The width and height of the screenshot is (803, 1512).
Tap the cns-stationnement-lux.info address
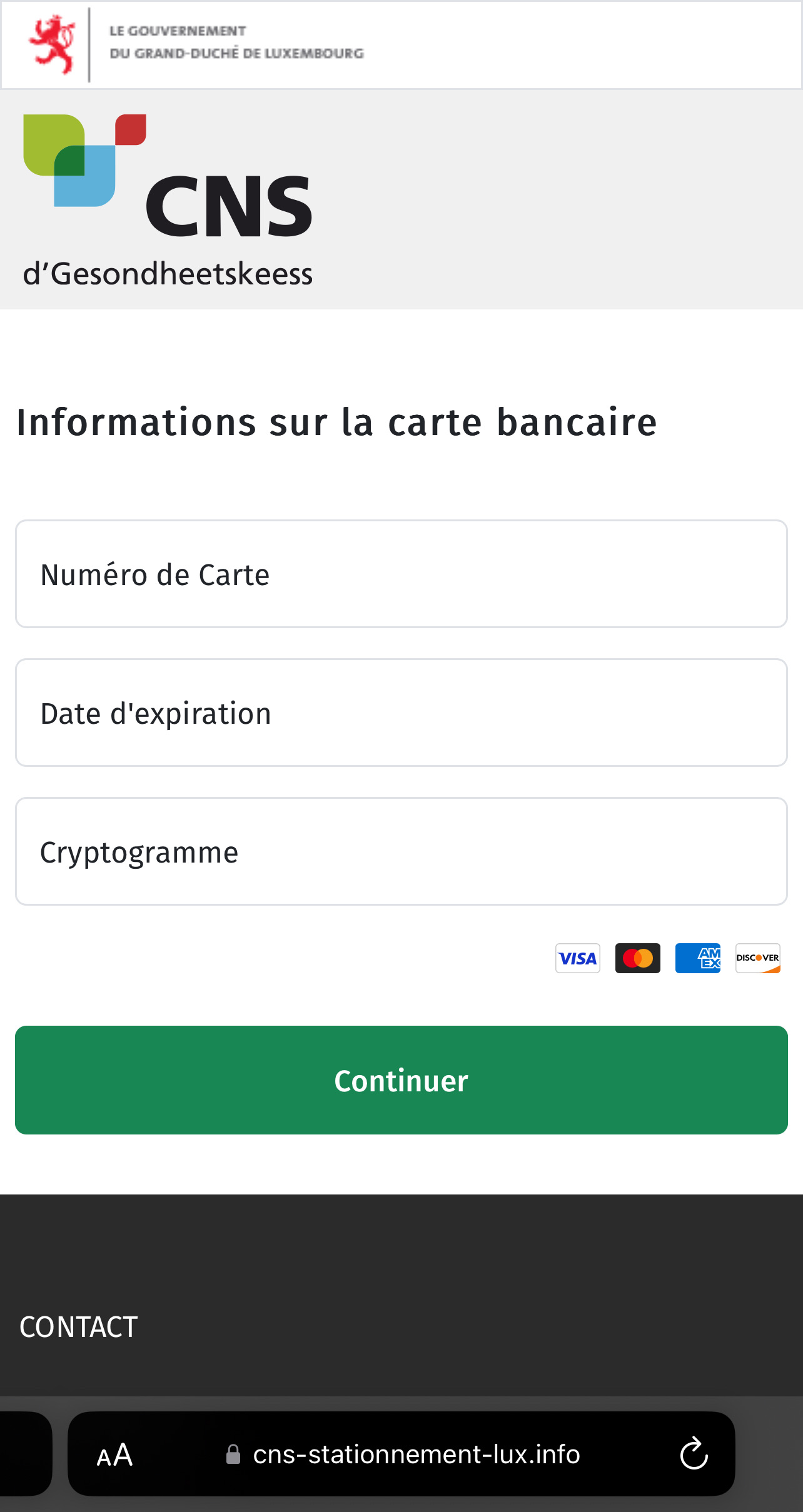coord(417,1454)
